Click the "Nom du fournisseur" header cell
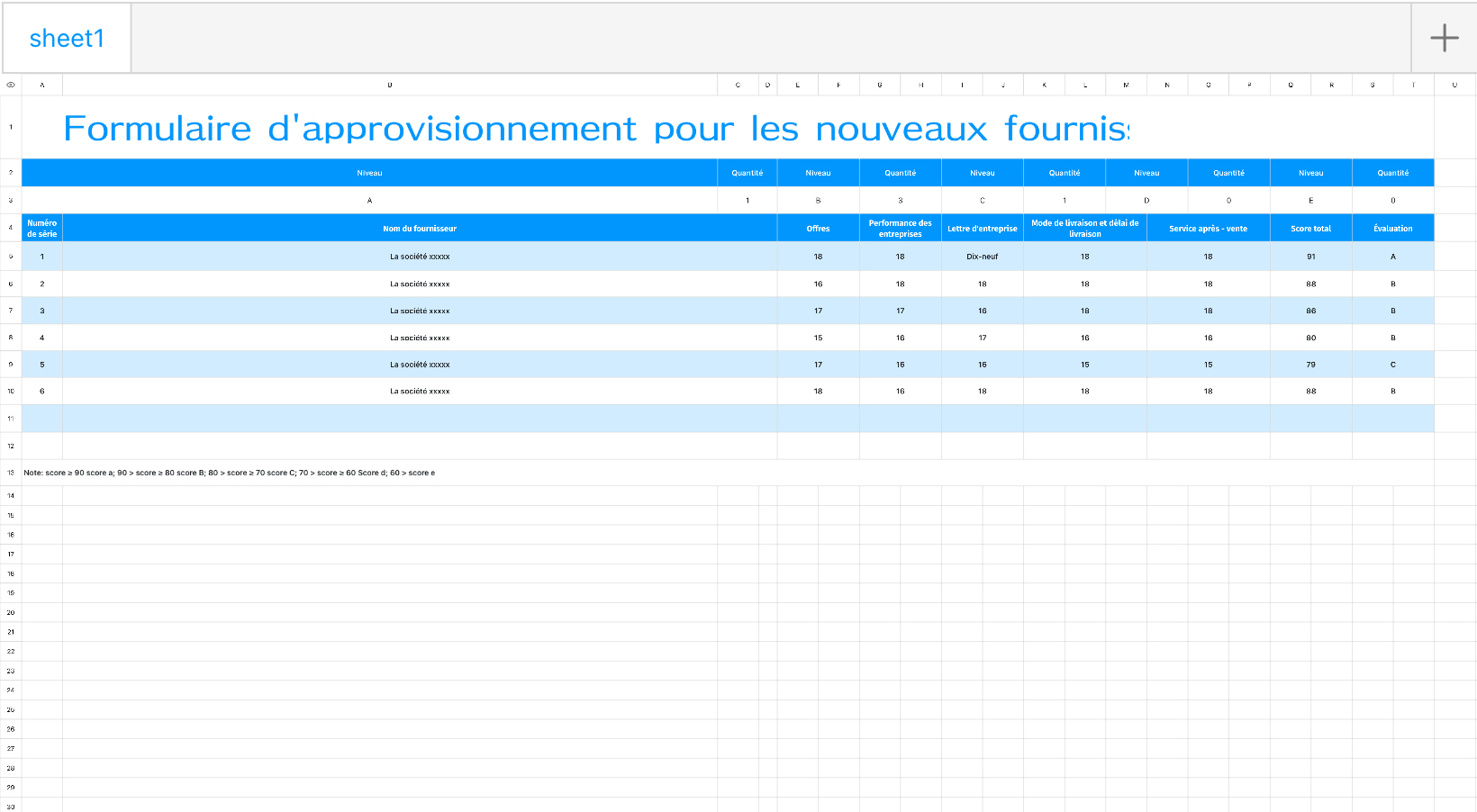Image resolution: width=1477 pixels, height=812 pixels. tap(420, 228)
